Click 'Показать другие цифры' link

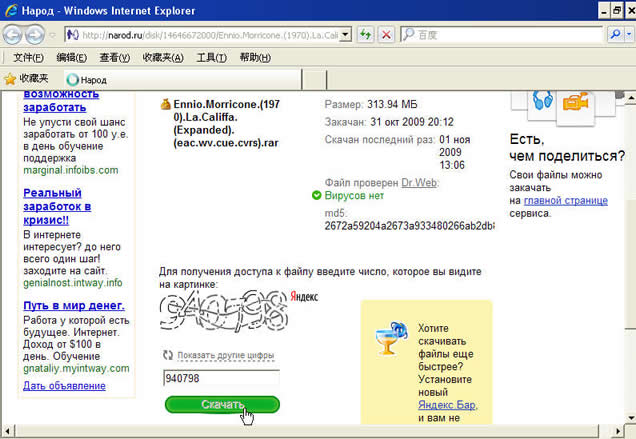pos(226,355)
